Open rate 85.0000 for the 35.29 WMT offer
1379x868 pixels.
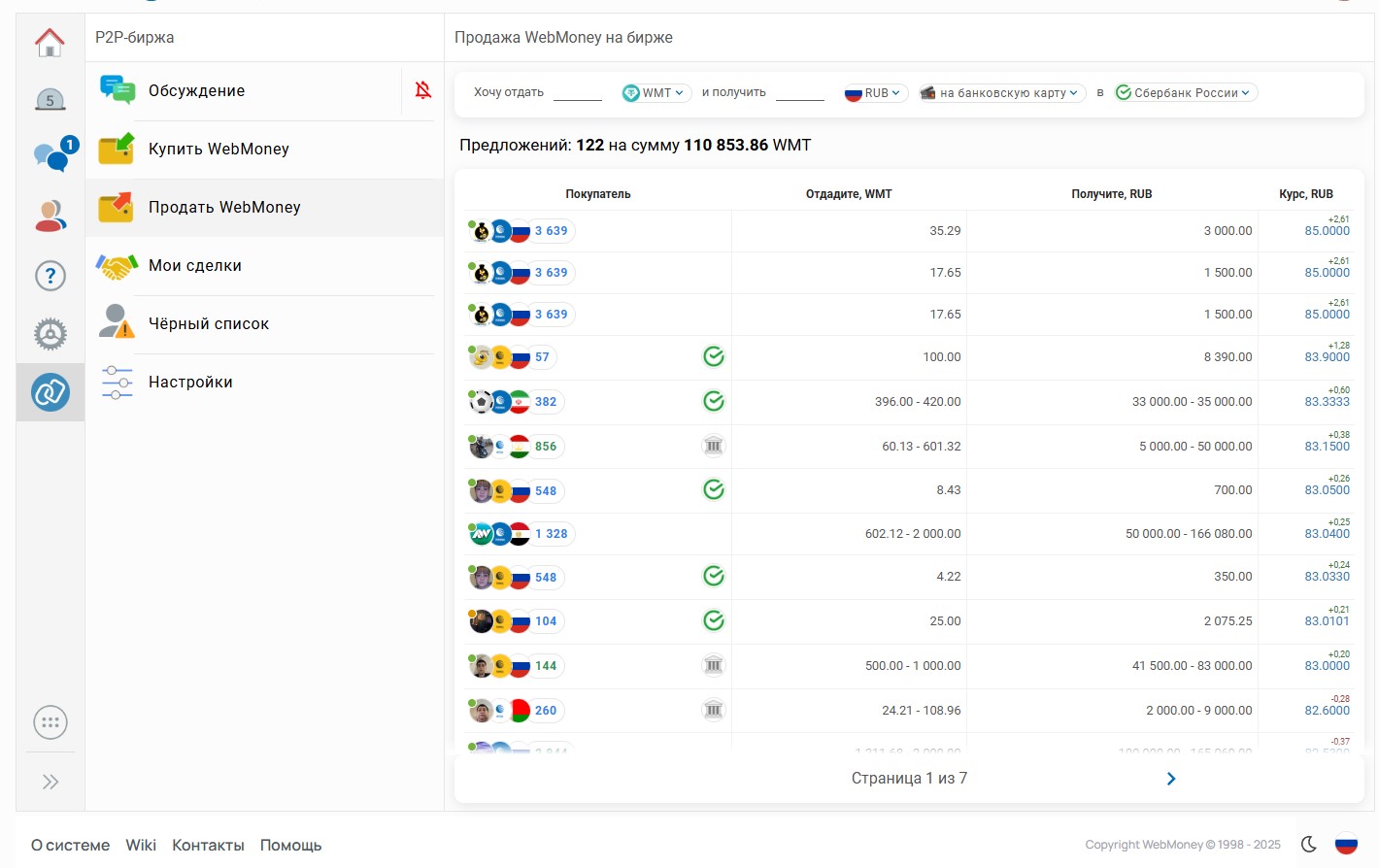1327,231
